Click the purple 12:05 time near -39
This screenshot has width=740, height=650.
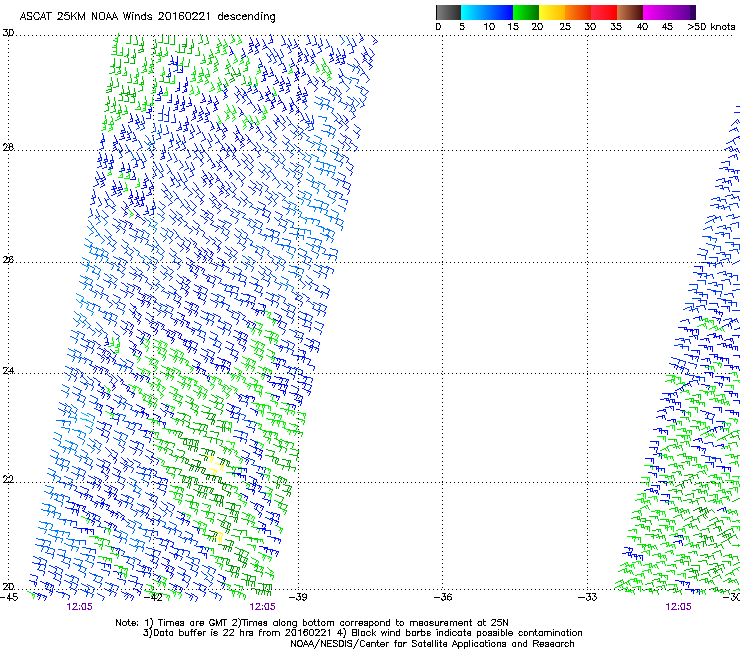pyautogui.click(x=262, y=607)
